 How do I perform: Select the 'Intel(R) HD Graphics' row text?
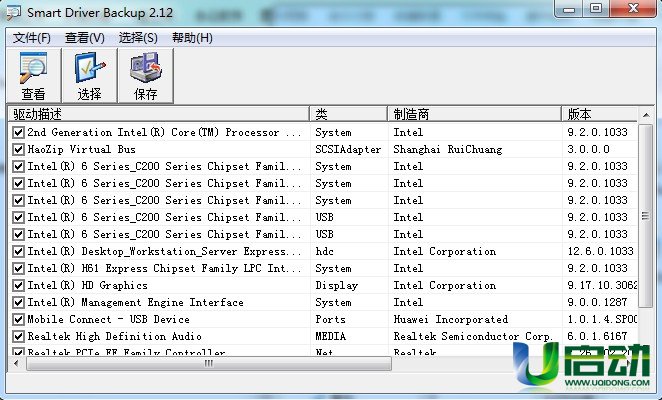87,285
